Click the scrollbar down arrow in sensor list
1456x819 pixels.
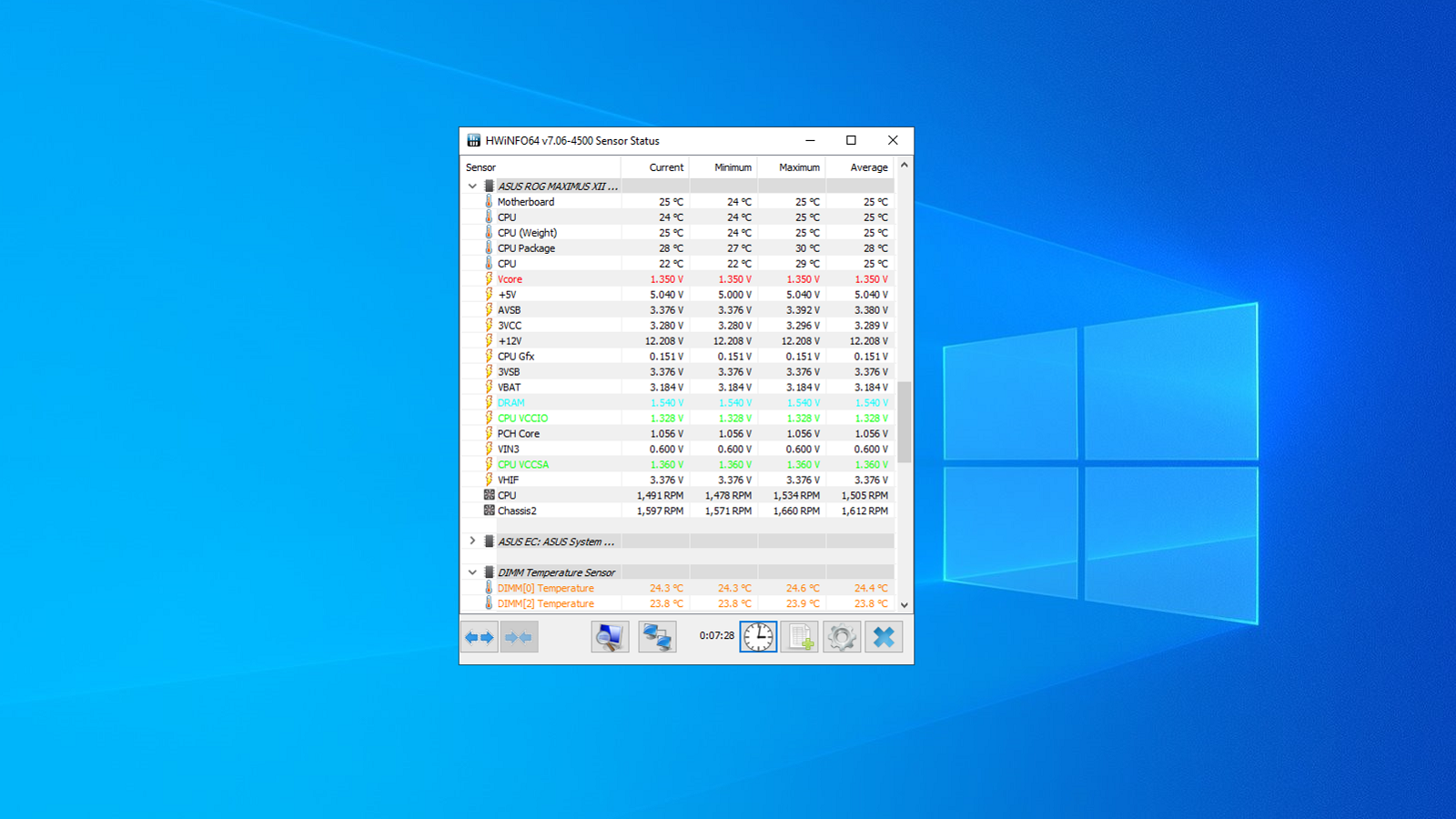click(905, 604)
